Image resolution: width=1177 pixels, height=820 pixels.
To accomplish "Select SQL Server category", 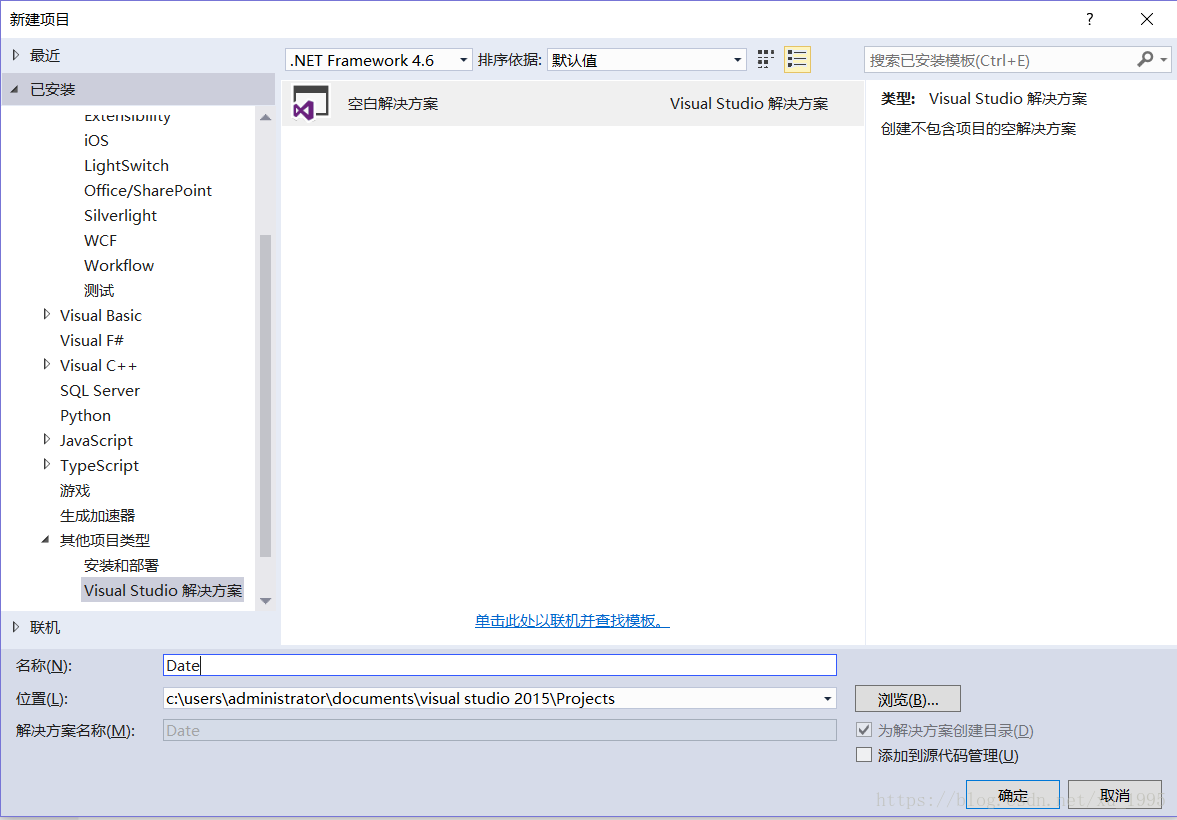I will click(100, 390).
